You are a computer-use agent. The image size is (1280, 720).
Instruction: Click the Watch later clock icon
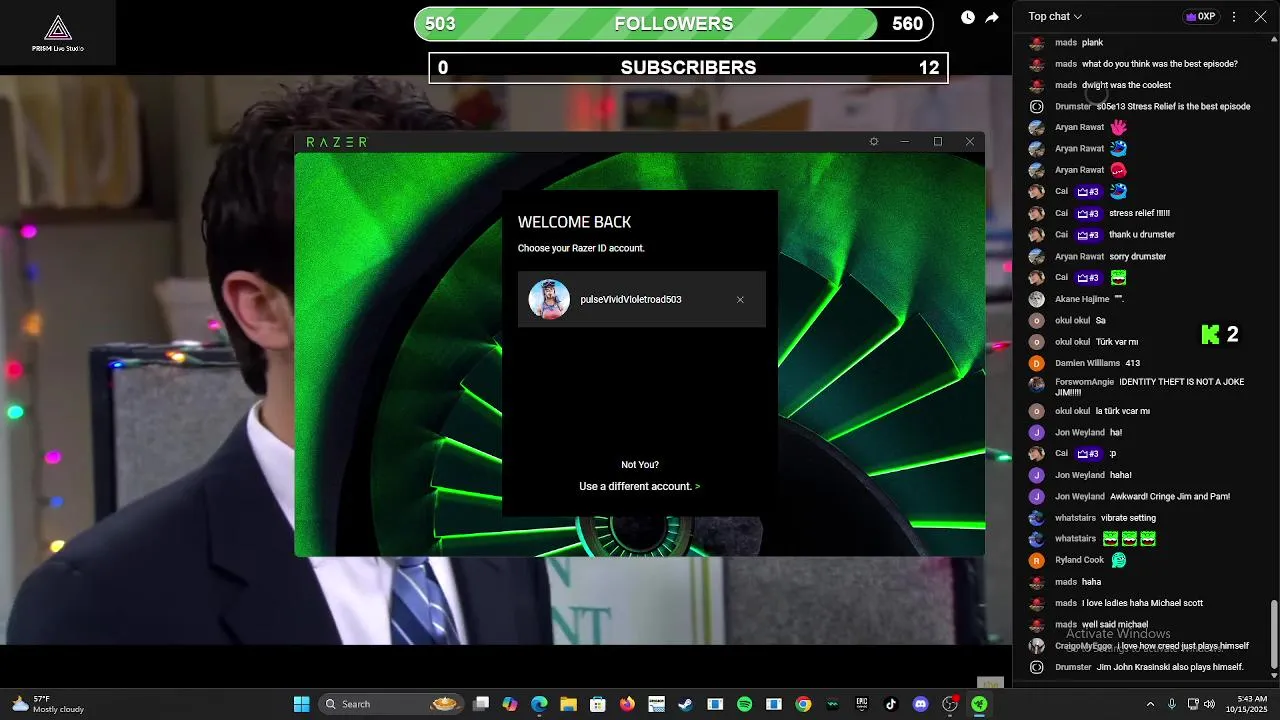967,17
